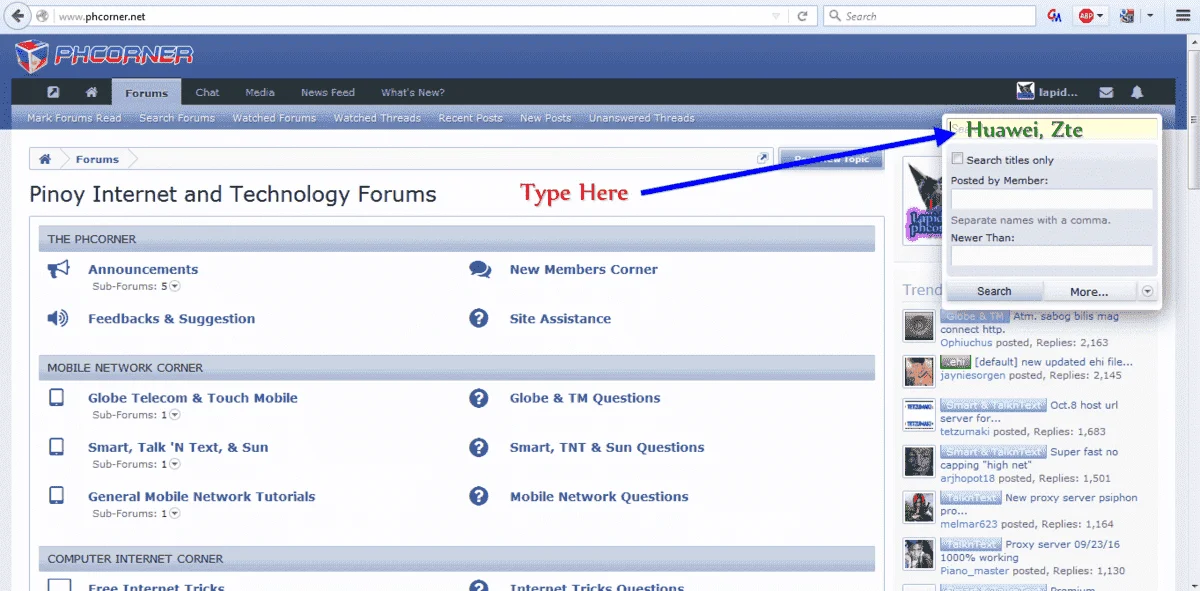Expand Globe Telecom & Touch Mobile sub-forums

click(x=175, y=415)
